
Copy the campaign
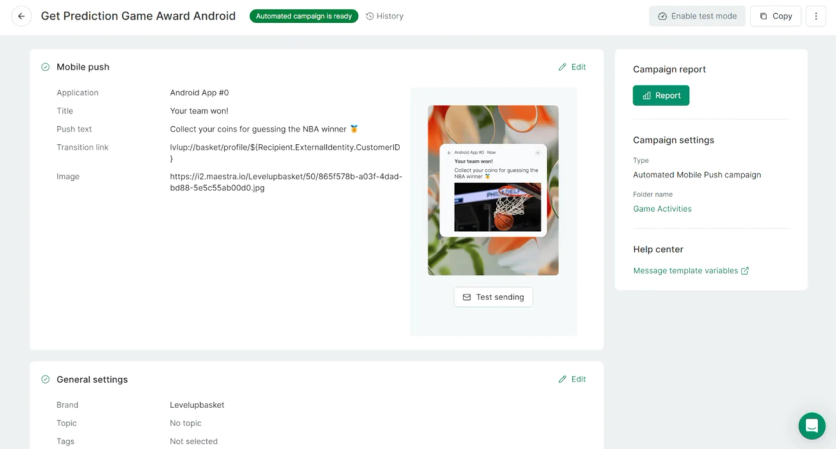click(x=776, y=16)
